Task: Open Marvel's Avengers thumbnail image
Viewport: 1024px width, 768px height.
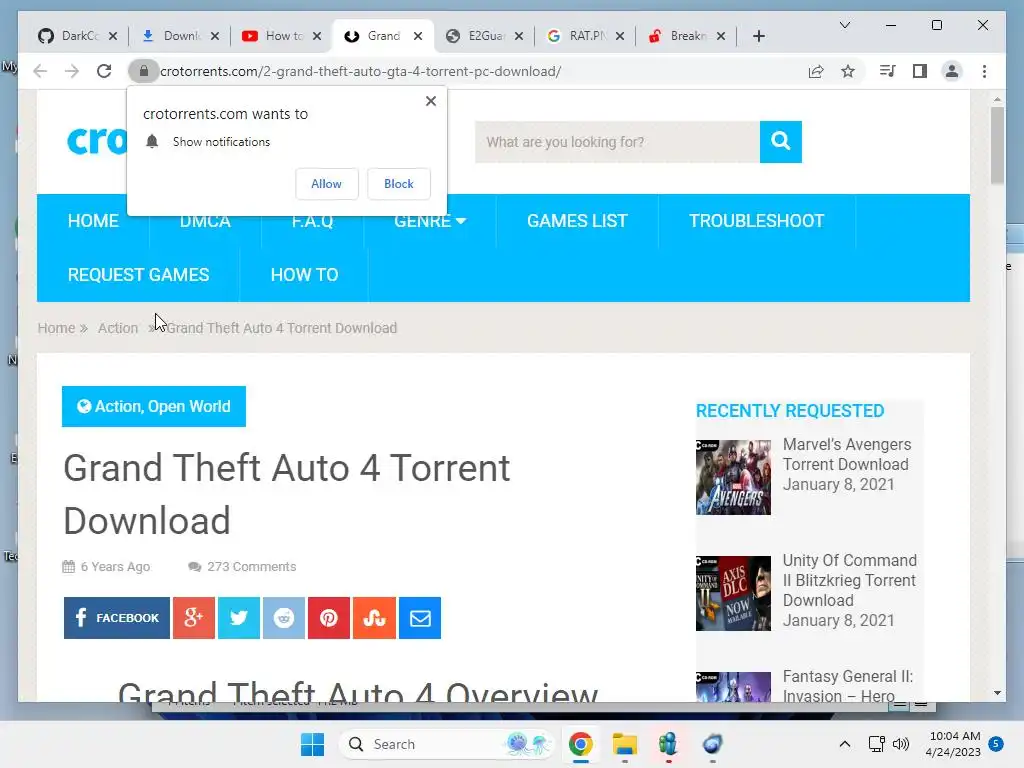Action: (733, 477)
